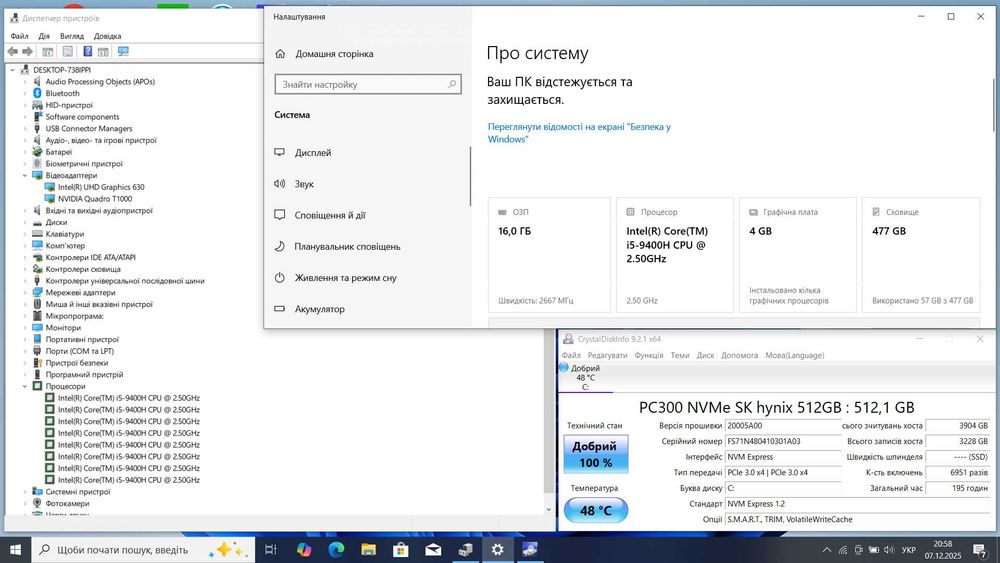The height and width of the screenshot is (563, 1000).
Task: Collapse the DESKTOP-738IPPI root node
Action: [13, 69]
